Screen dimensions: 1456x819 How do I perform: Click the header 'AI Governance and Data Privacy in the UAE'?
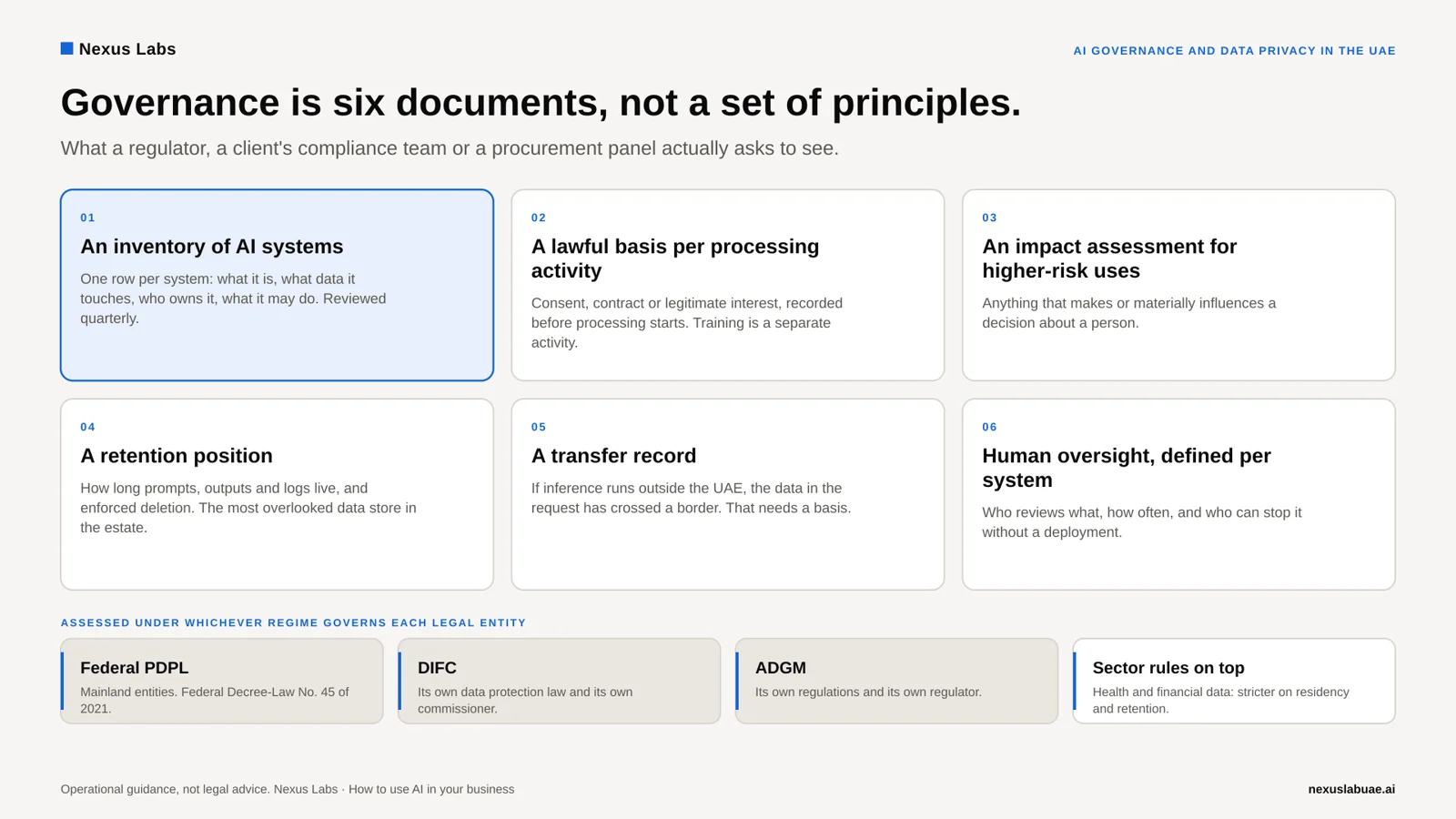(1234, 51)
